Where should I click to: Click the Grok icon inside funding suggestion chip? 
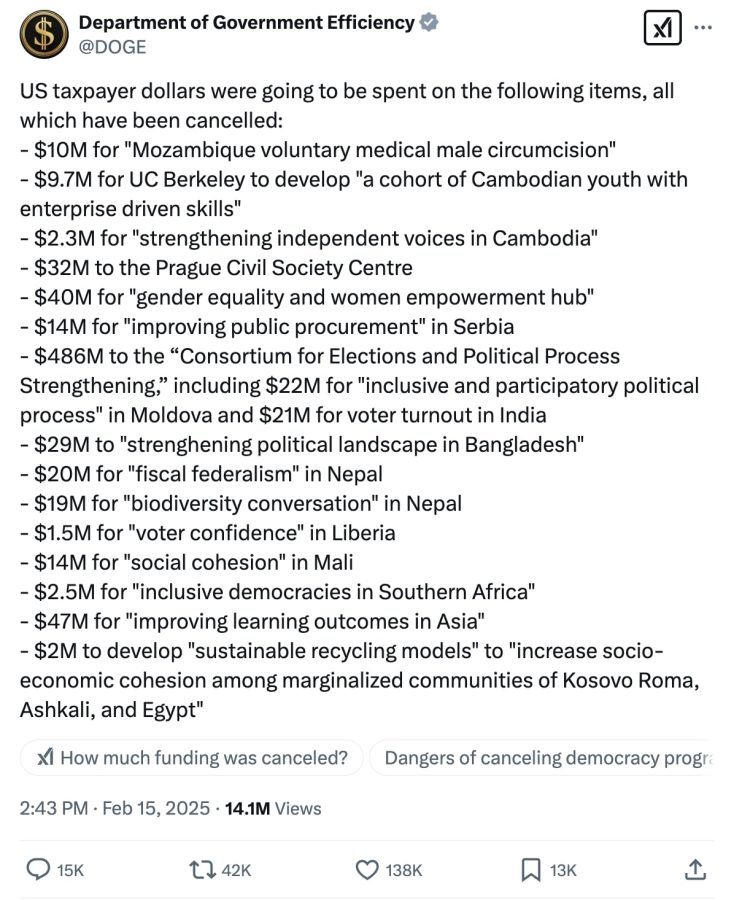pyautogui.click(x=45, y=758)
